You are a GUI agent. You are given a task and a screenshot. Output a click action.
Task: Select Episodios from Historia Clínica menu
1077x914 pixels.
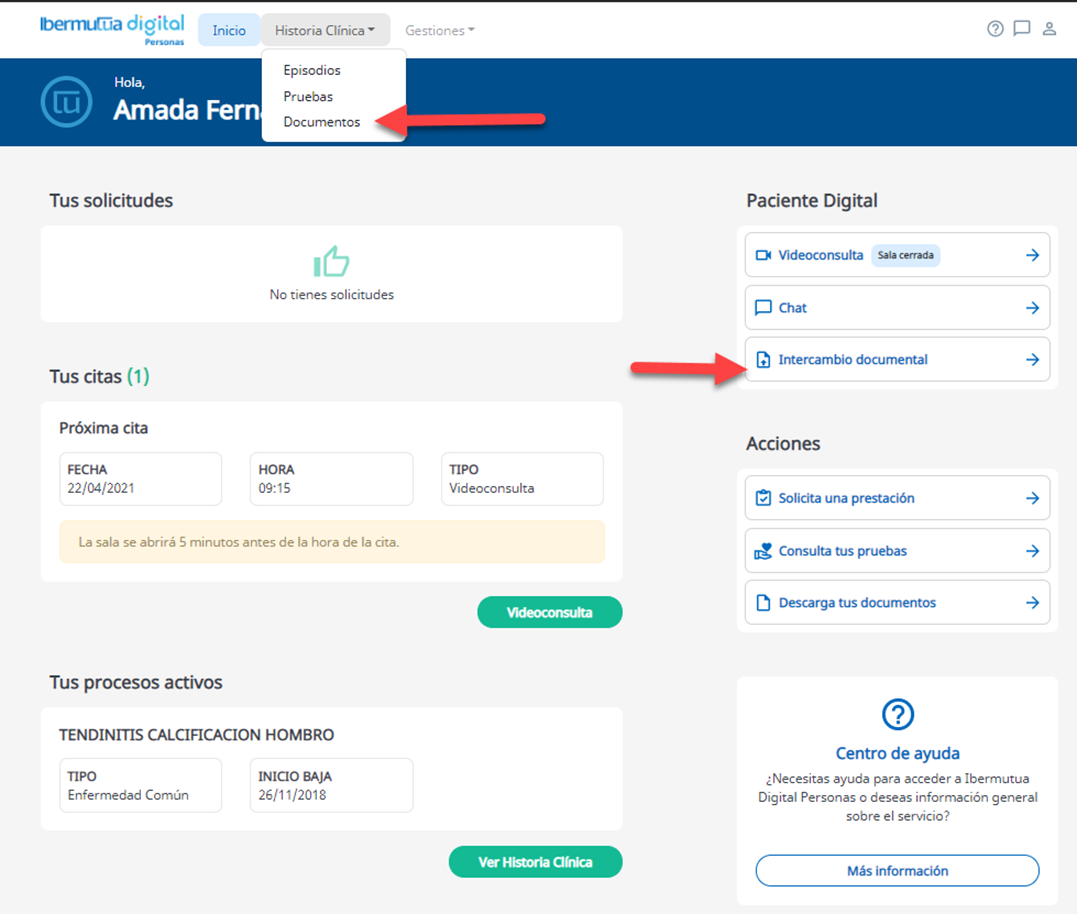tap(312, 70)
